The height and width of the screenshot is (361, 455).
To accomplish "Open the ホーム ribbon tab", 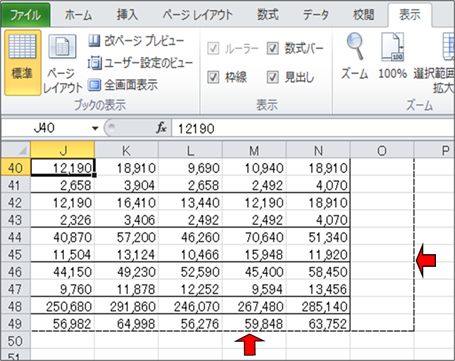I will pyautogui.click(x=78, y=15).
